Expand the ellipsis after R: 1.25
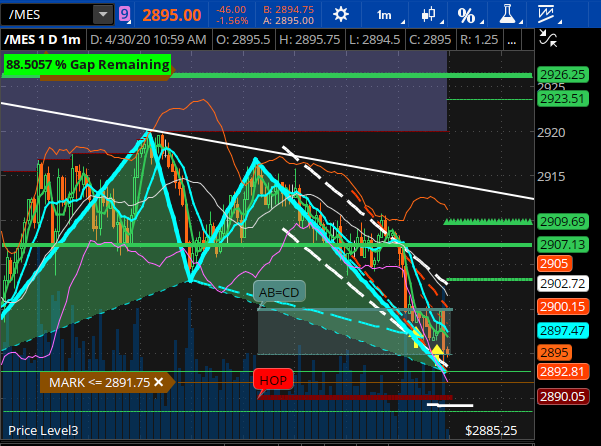This screenshot has height=446, width=601. point(512,39)
